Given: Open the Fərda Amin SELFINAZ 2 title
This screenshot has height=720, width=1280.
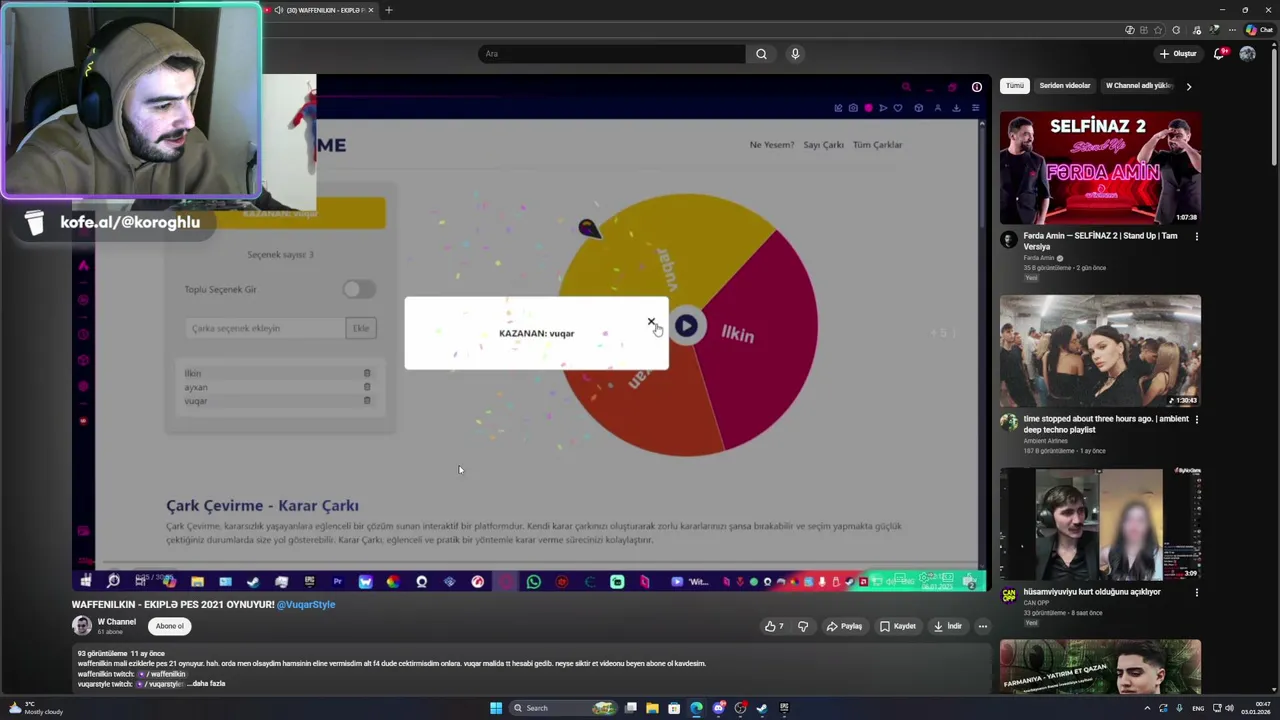Looking at the screenshot, I should pyautogui.click(x=1100, y=241).
